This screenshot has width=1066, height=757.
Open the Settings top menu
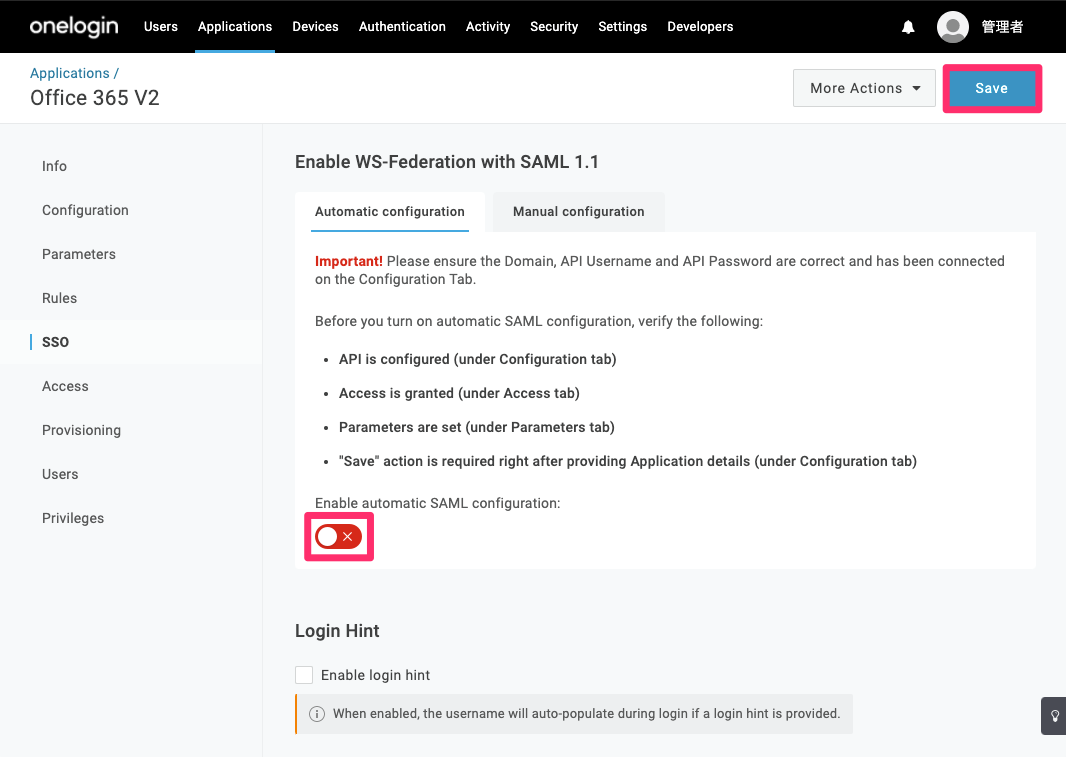coord(623,27)
